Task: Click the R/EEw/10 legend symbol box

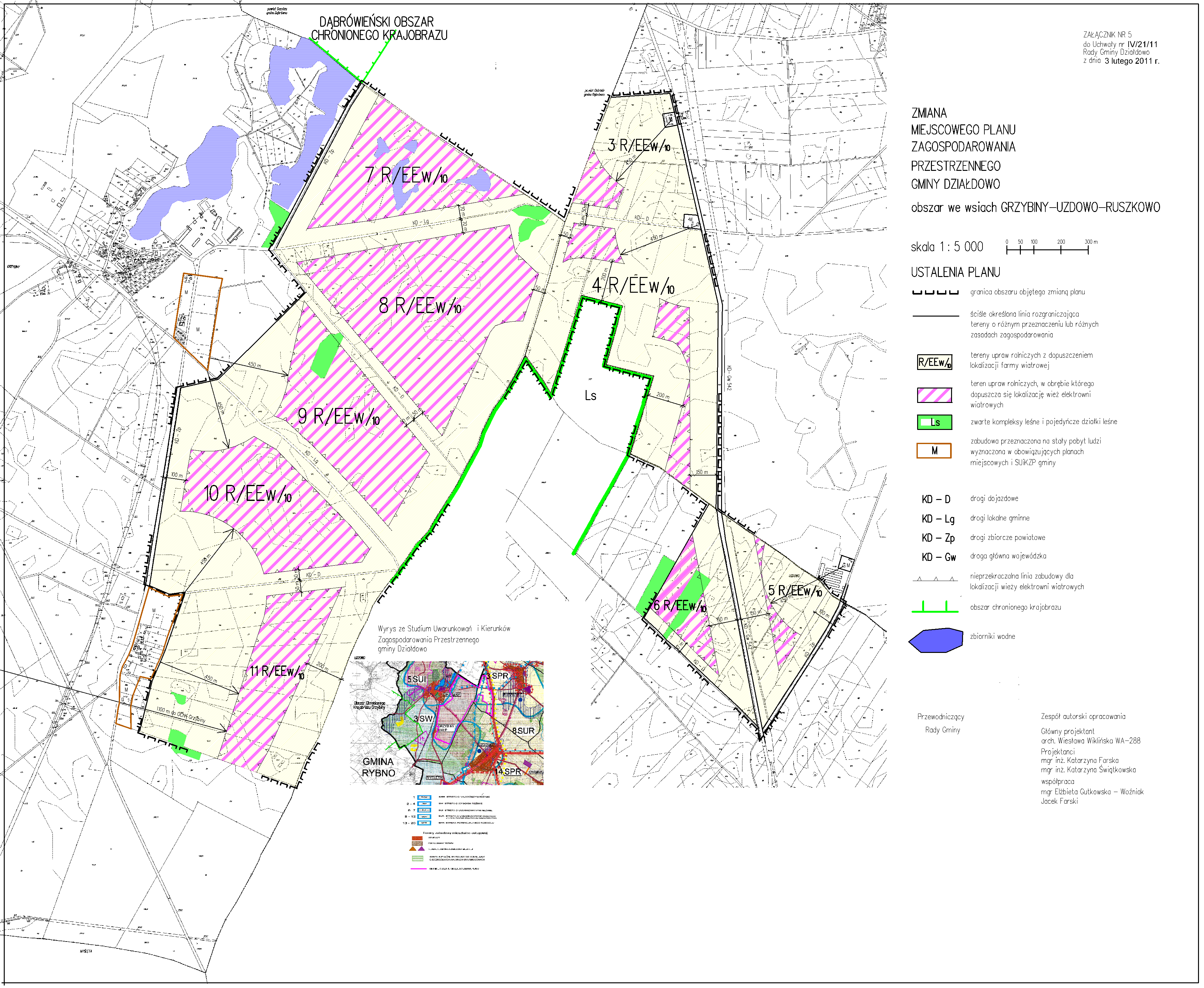Action: pos(934,362)
